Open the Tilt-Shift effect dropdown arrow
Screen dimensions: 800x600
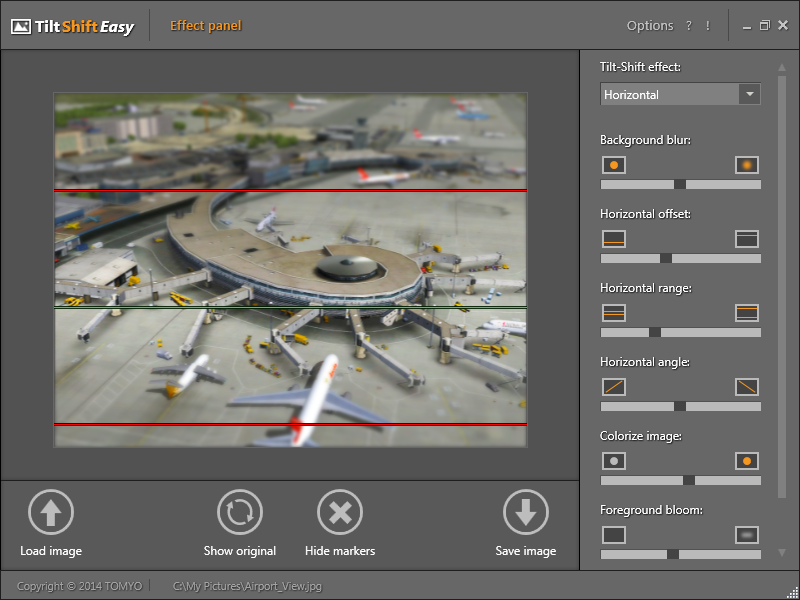[x=749, y=95]
